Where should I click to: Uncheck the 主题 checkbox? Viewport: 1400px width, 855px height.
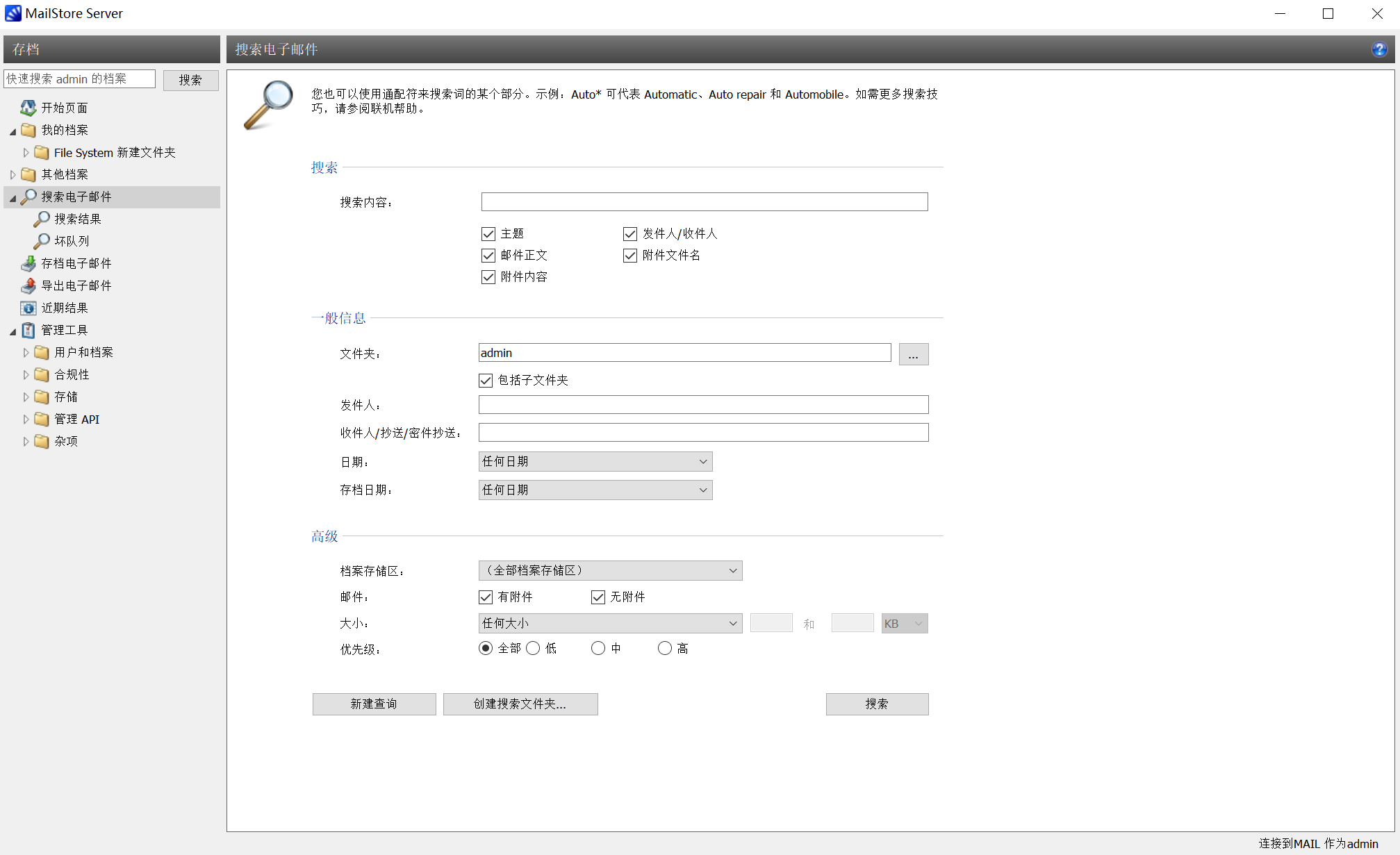pyautogui.click(x=488, y=234)
